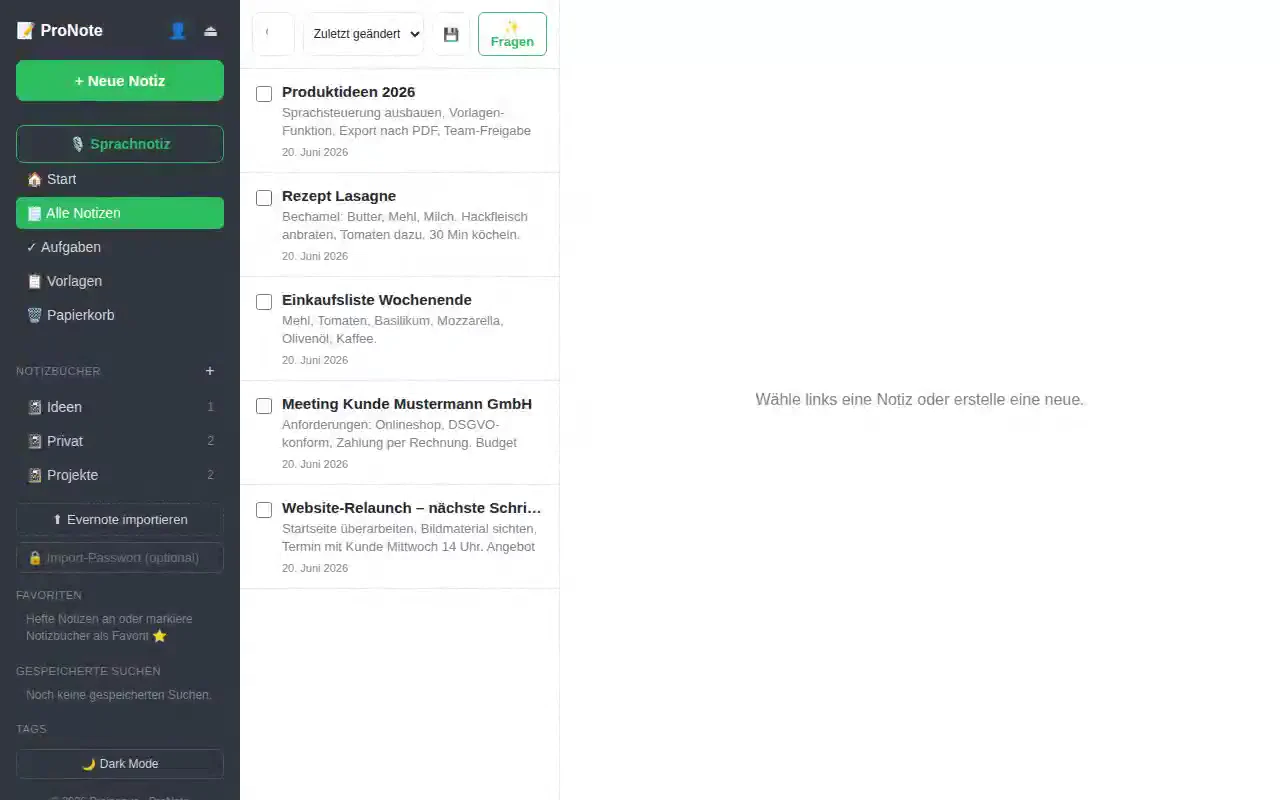Click the search field in the toolbar

(273, 34)
